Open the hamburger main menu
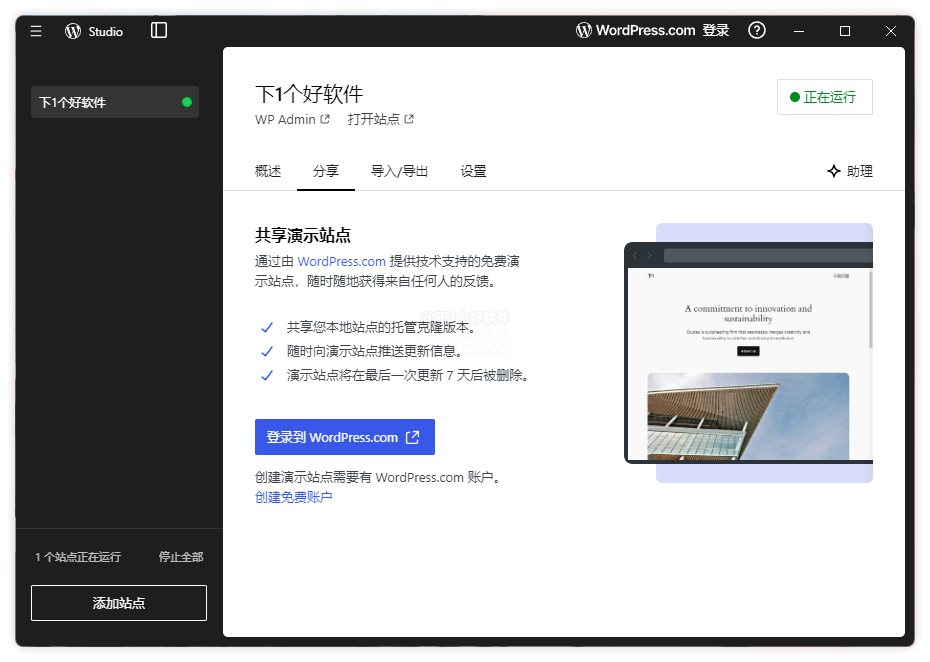The width and height of the screenshot is (930, 662). (36, 31)
